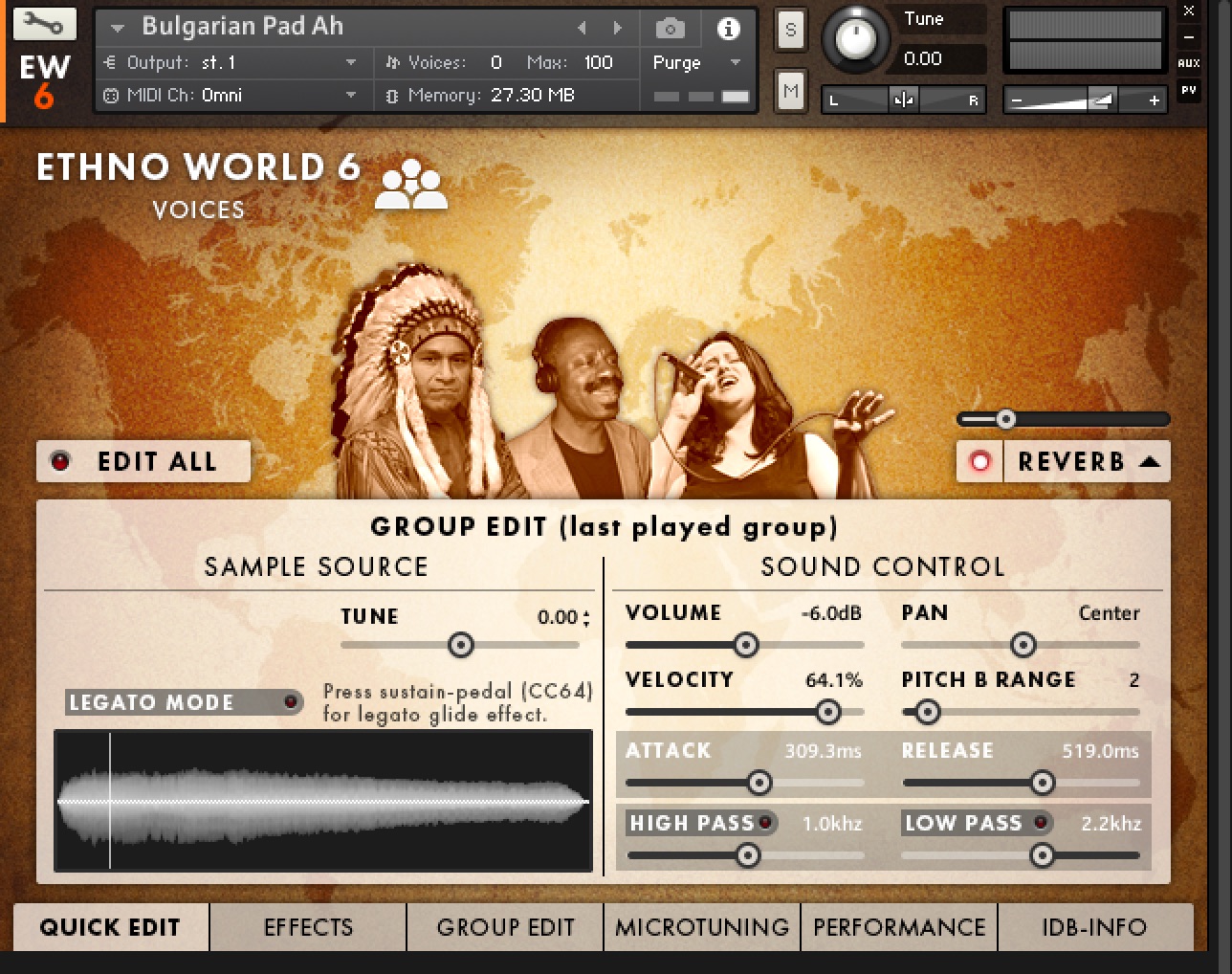This screenshot has height=974, width=1232.
Task: Switch to the IDB-Info tab
Action: pyautogui.click(x=1094, y=927)
